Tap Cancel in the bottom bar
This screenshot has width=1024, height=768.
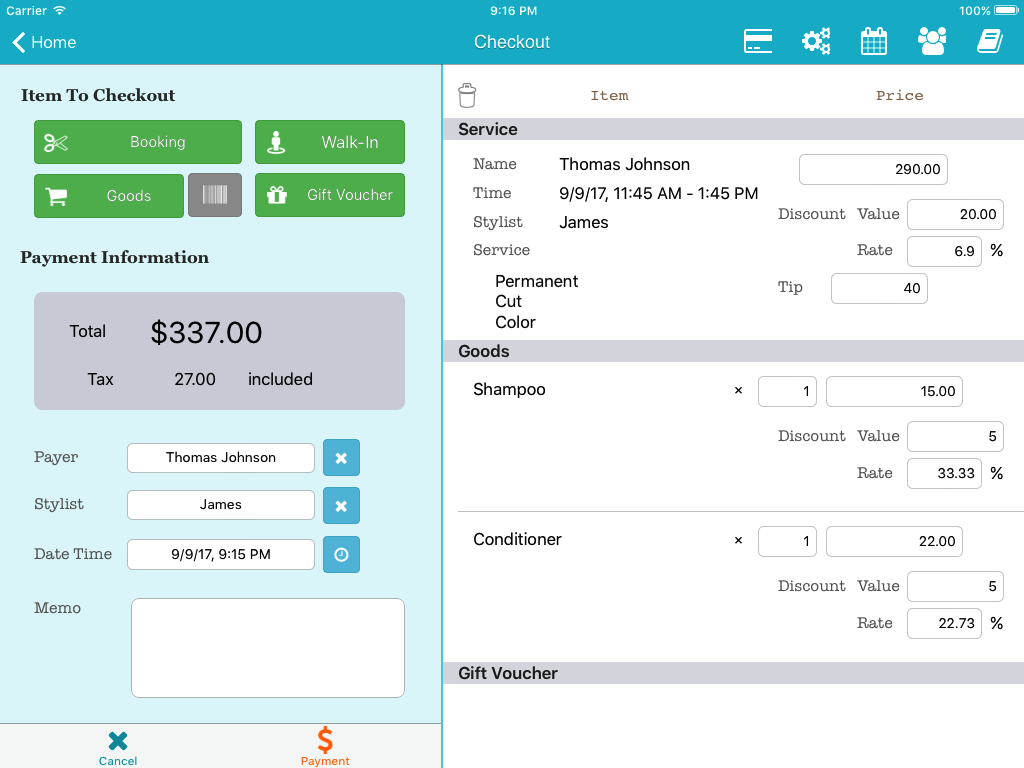pos(118,746)
